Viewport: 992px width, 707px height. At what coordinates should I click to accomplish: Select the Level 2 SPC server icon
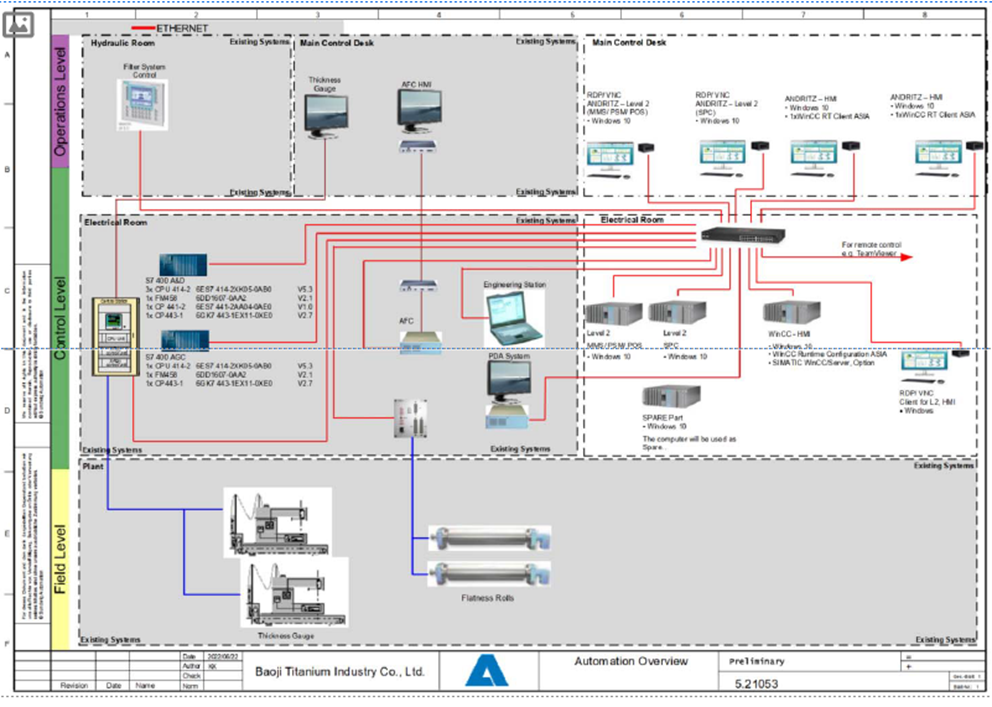677,314
